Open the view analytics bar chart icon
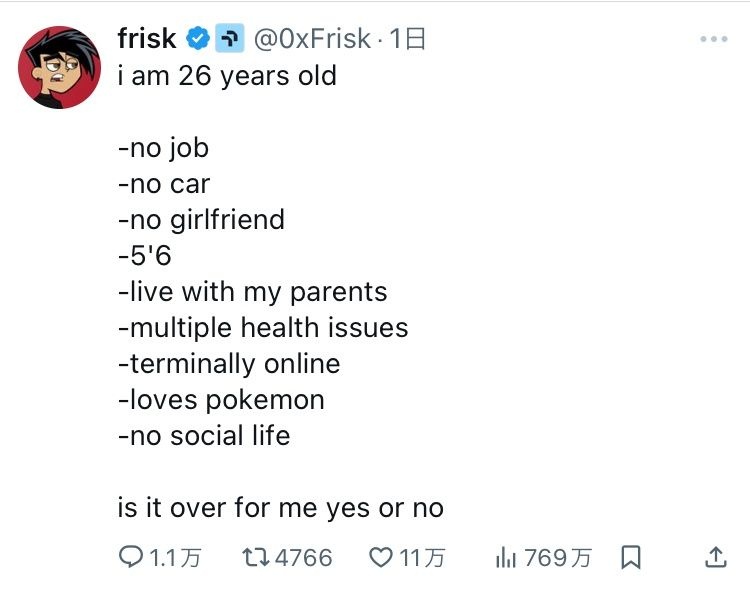This screenshot has width=750, height=590. tap(506, 557)
